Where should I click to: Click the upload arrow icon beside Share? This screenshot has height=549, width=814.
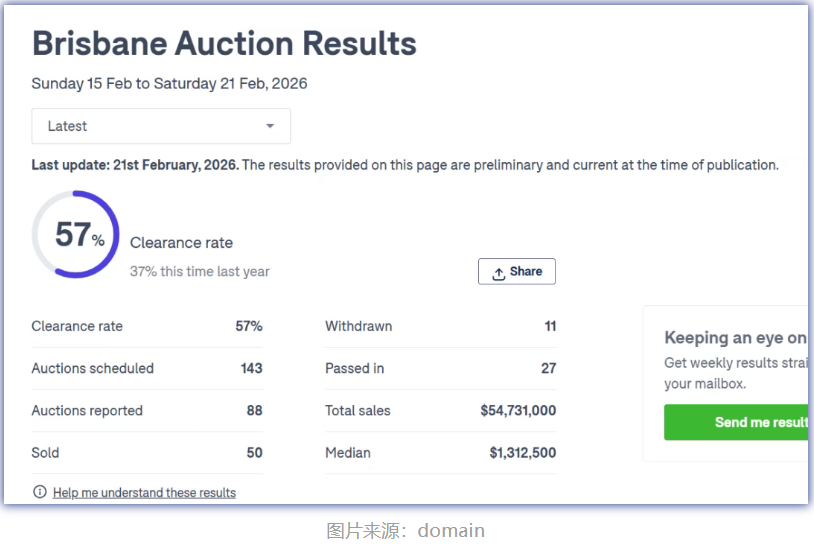(498, 272)
